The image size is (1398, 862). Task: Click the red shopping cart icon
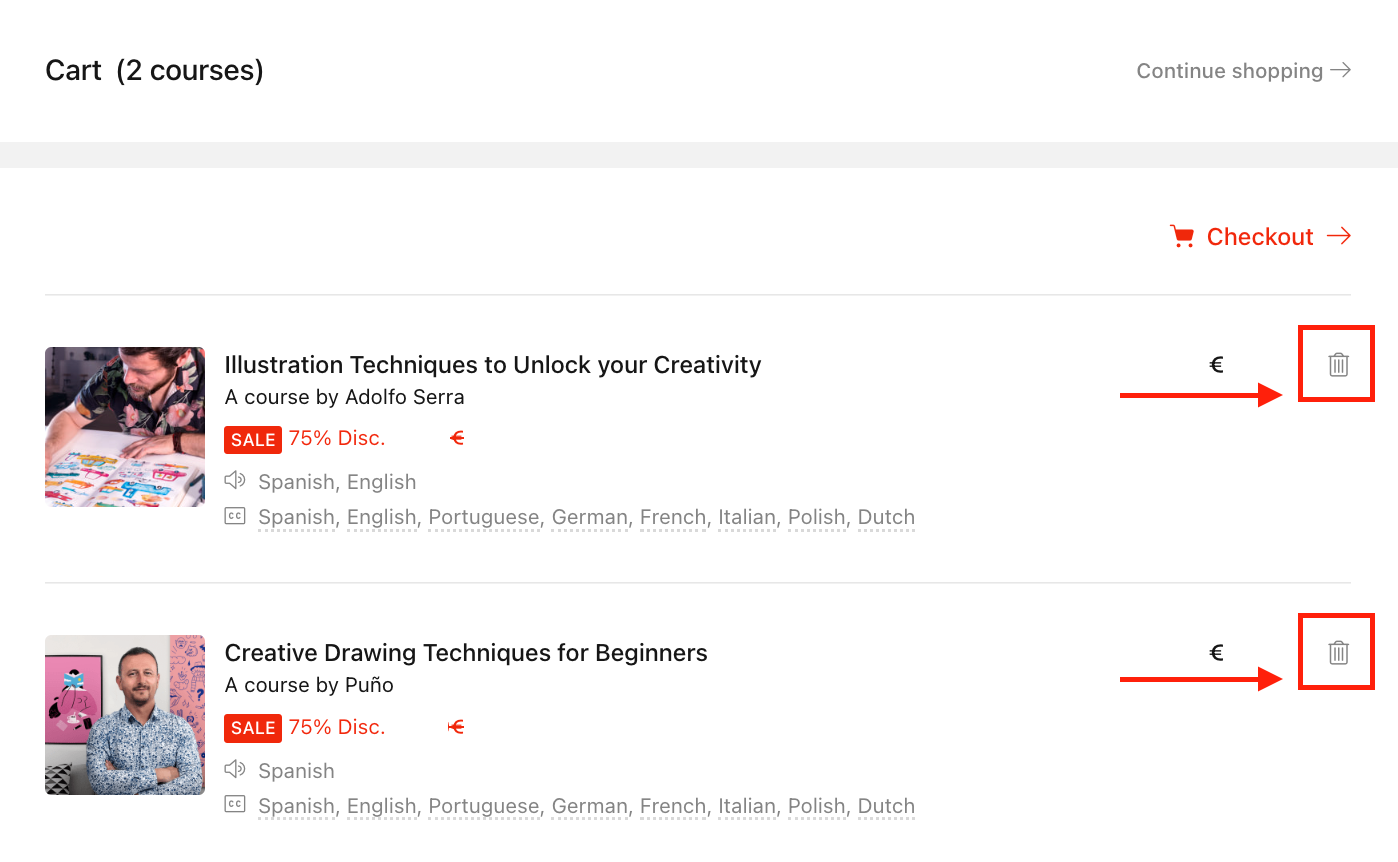[1182, 237]
